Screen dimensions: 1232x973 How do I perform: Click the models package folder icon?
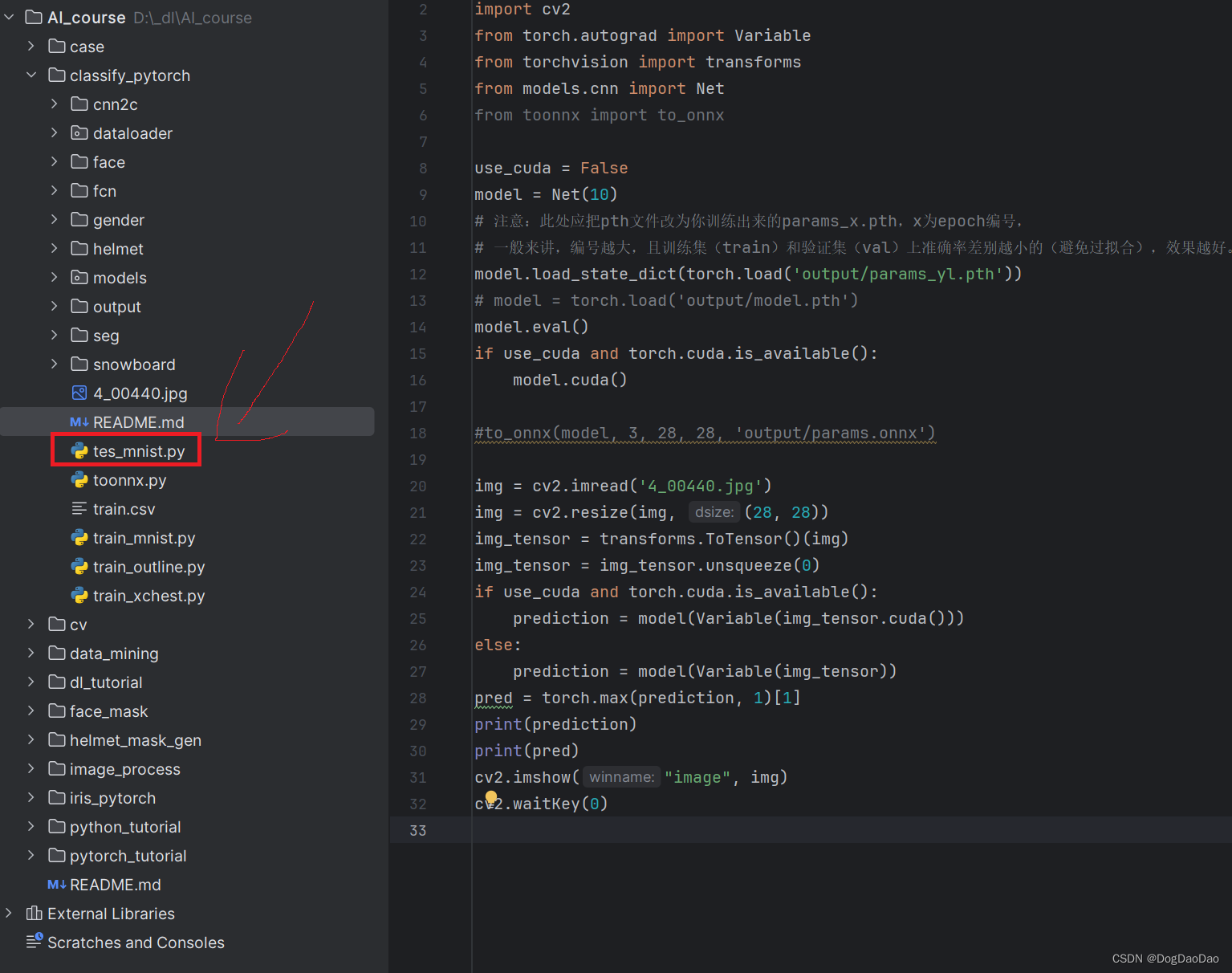(79, 277)
